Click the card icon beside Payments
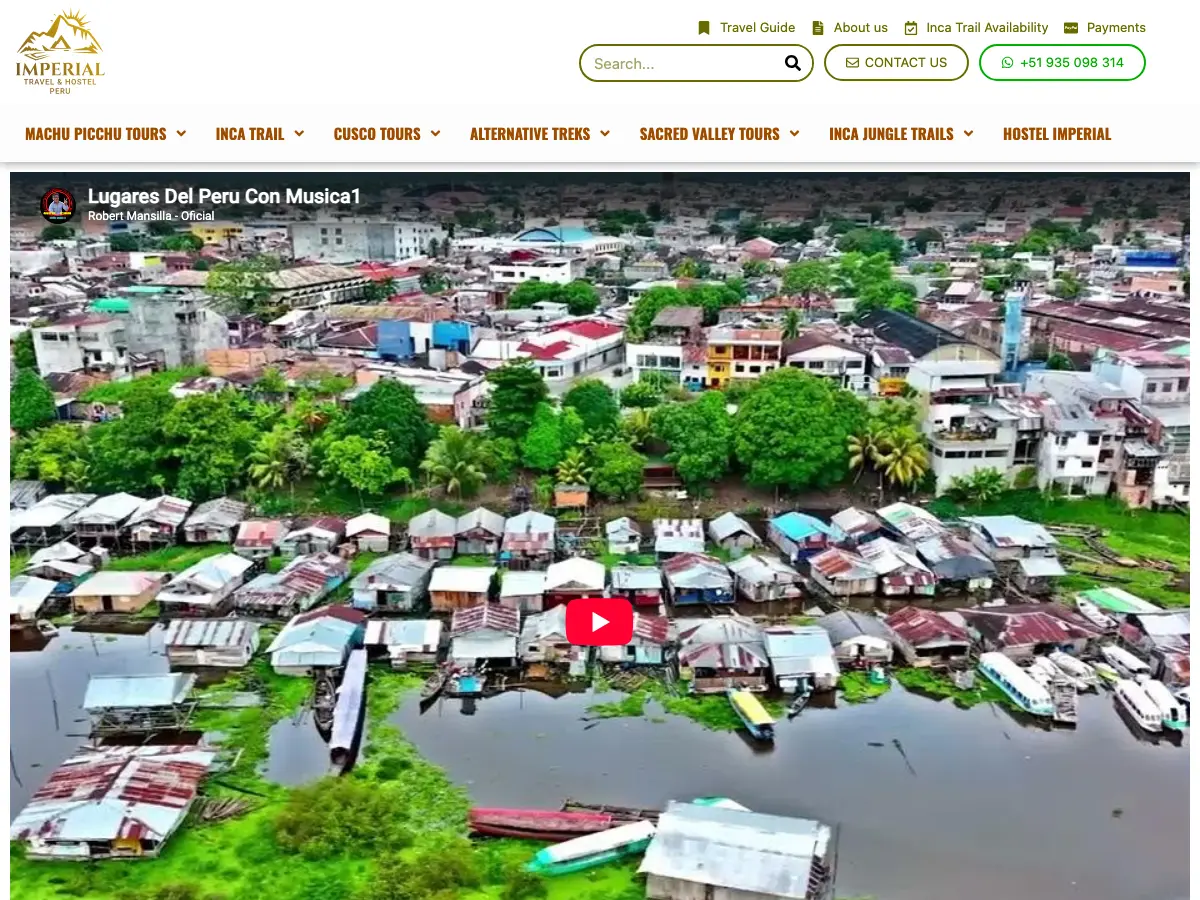The width and height of the screenshot is (1200, 900). point(1071,28)
